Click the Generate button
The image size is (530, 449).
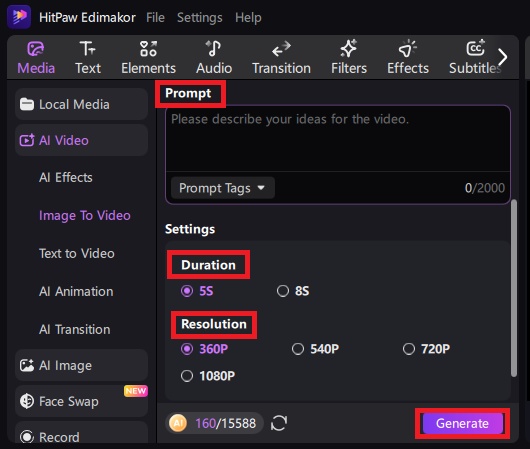[x=462, y=423]
